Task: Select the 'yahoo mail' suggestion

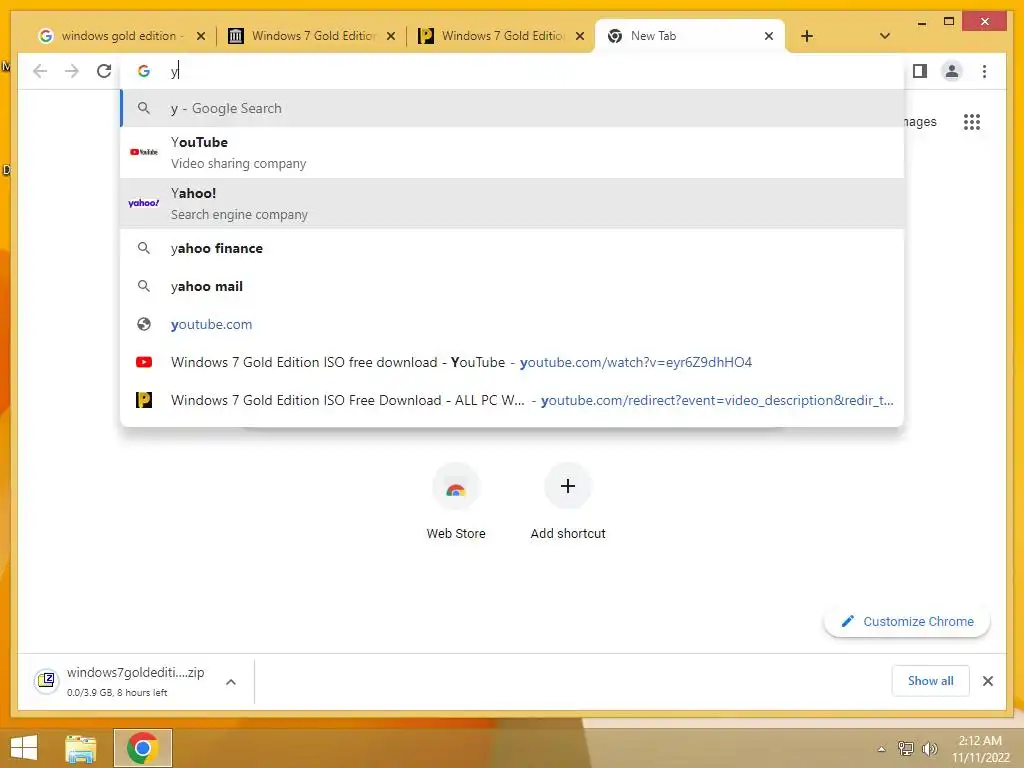Action: point(513,287)
